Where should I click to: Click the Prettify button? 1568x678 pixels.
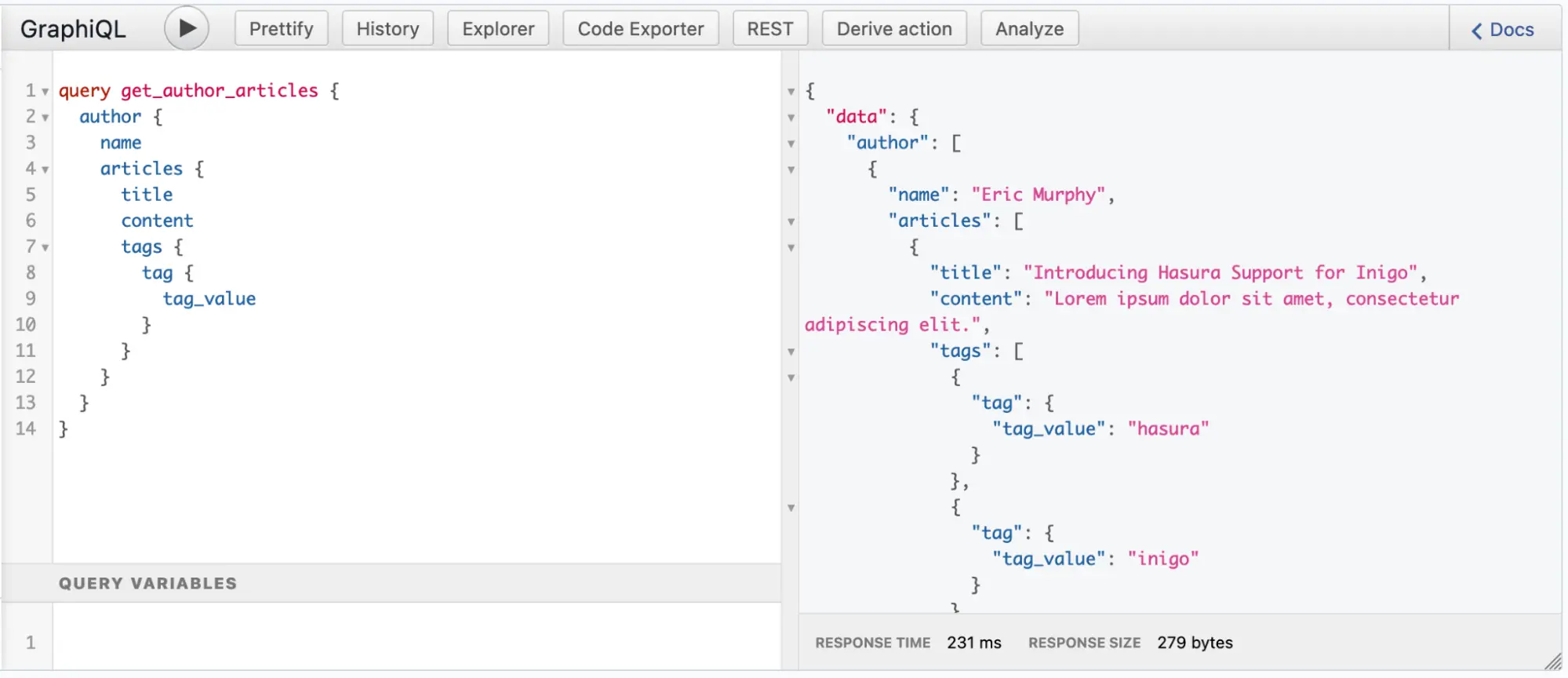coord(281,29)
